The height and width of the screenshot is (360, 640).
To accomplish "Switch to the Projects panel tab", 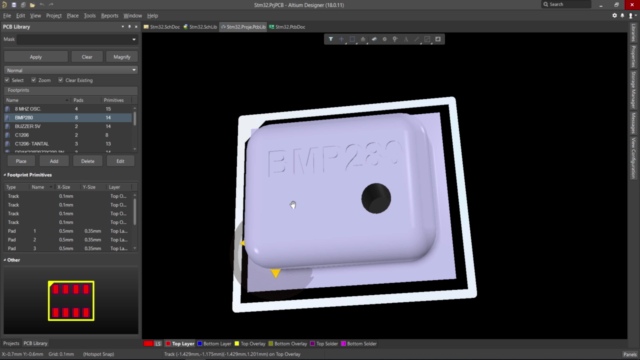I will click(x=11, y=343).
